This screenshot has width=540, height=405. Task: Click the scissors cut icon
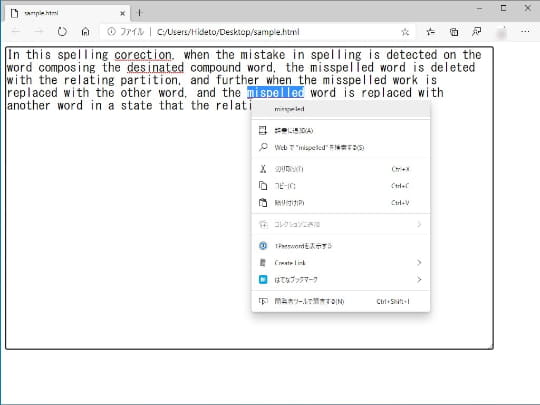263,169
